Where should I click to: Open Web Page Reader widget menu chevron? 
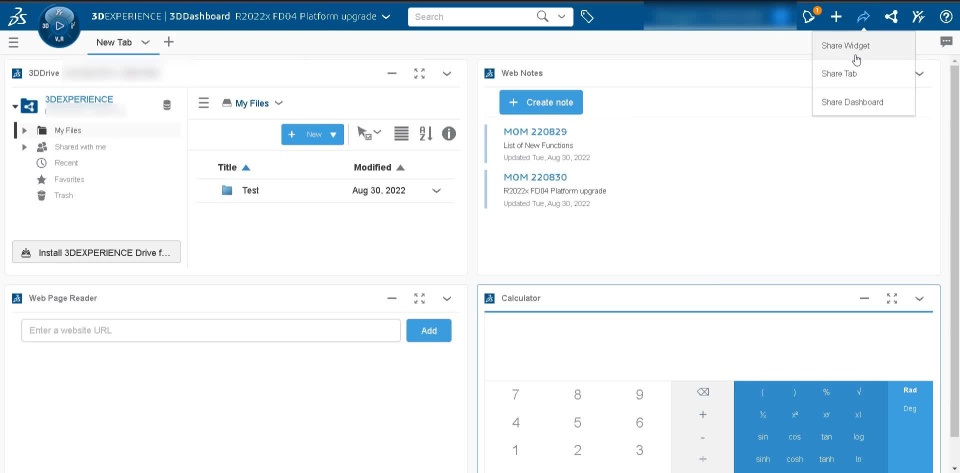point(447,299)
